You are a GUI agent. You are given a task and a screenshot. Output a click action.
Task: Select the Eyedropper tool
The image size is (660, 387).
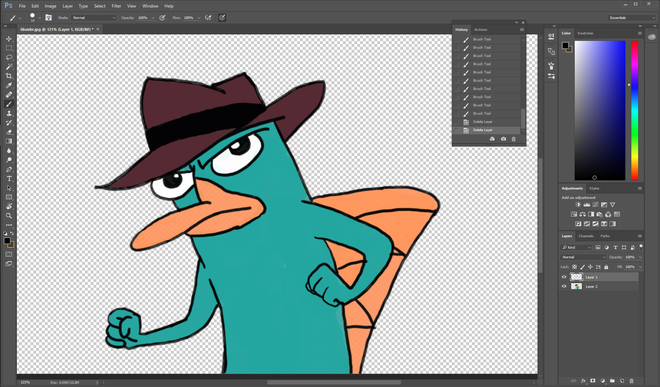tap(9, 85)
